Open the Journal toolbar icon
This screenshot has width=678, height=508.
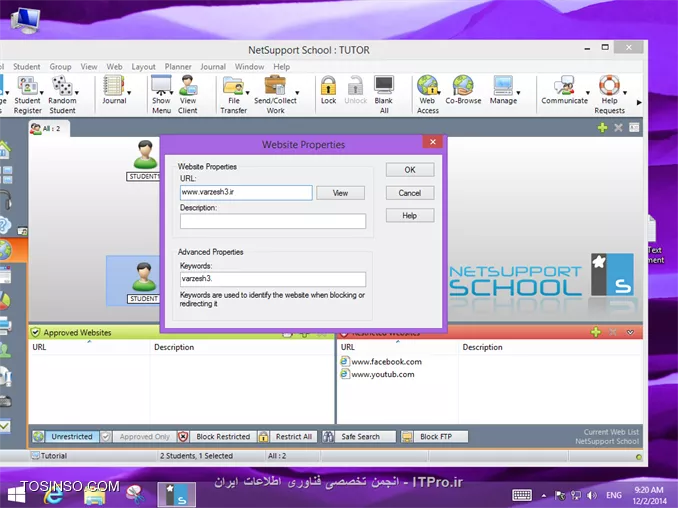[x=114, y=90]
